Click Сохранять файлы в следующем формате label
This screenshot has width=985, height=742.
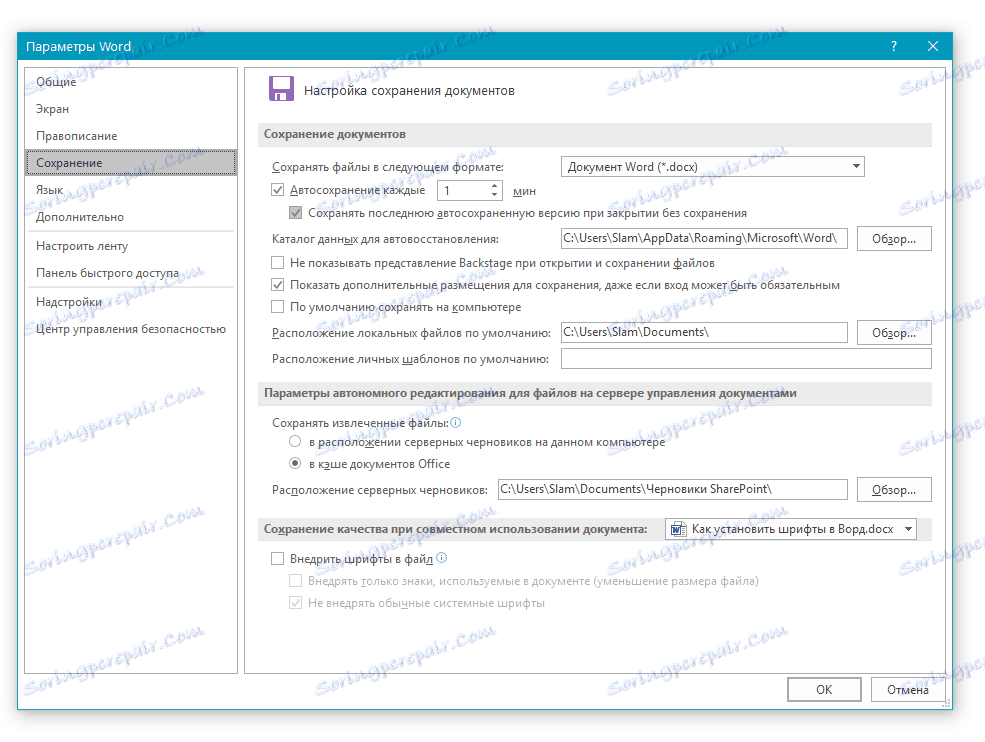[388, 167]
